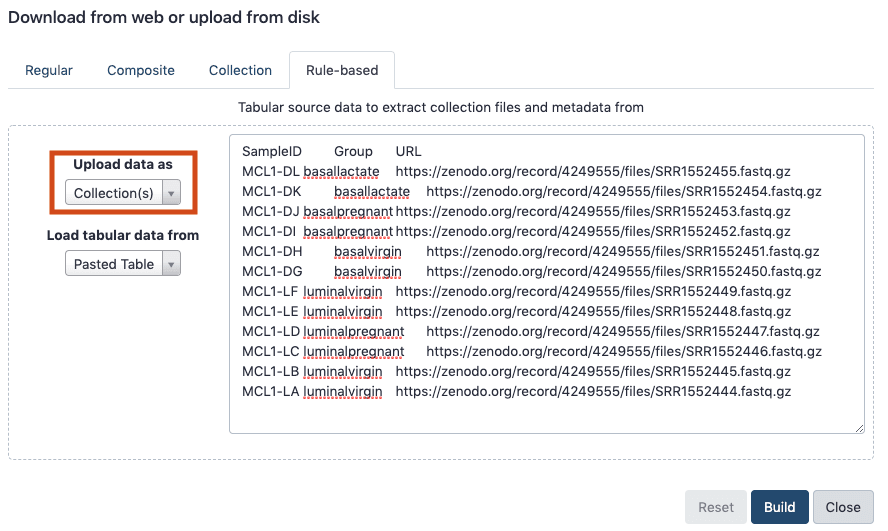The image size is (888, 531).
Task: Click luminalpregnant in the MCL1-LD row
Action: 354,331
